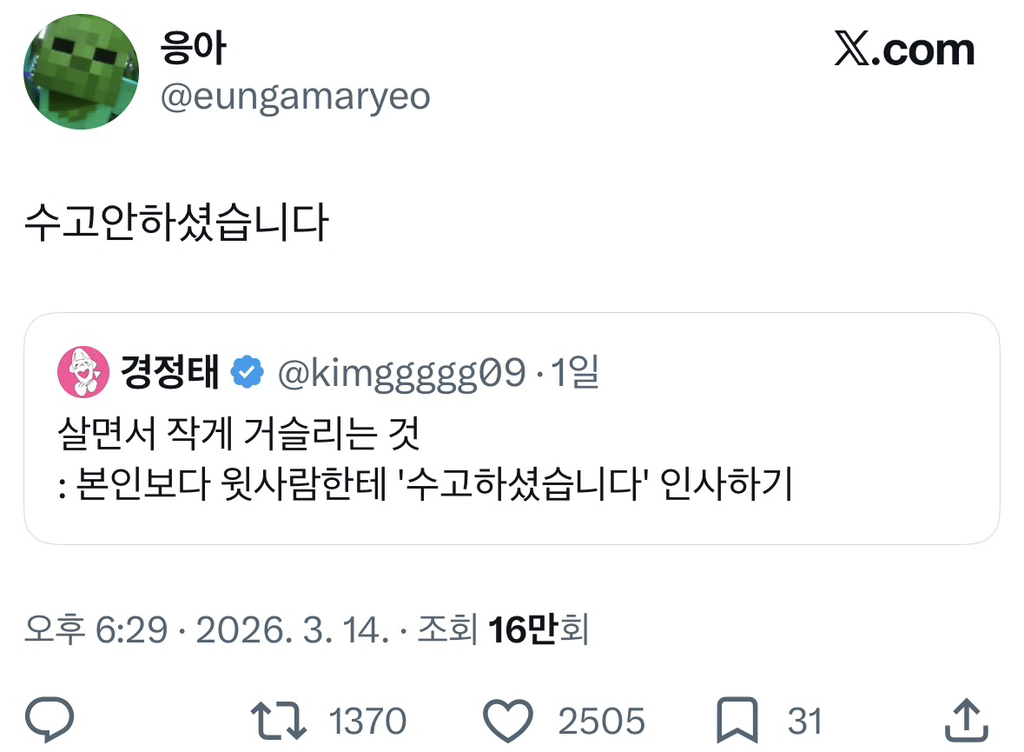Bookmark this tweet
The image size is (1024, 752).
pos(740,720)
